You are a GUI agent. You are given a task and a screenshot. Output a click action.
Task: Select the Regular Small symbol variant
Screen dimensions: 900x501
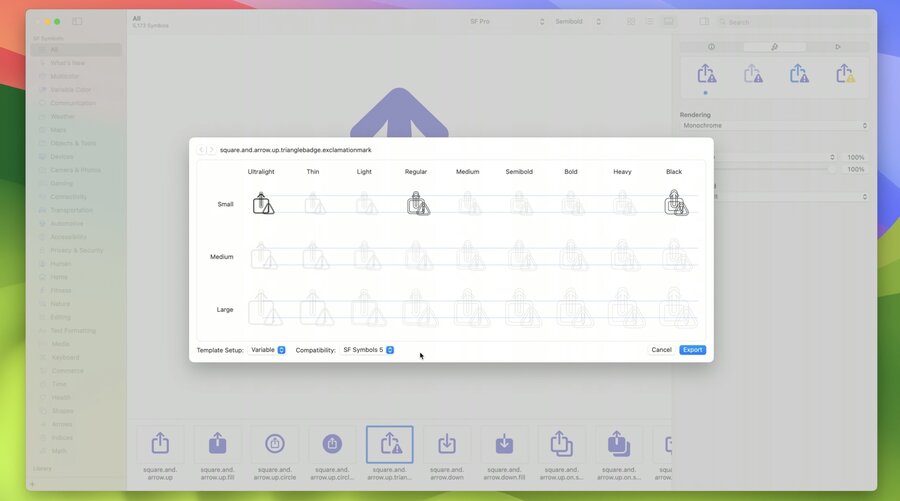(418, 203)
